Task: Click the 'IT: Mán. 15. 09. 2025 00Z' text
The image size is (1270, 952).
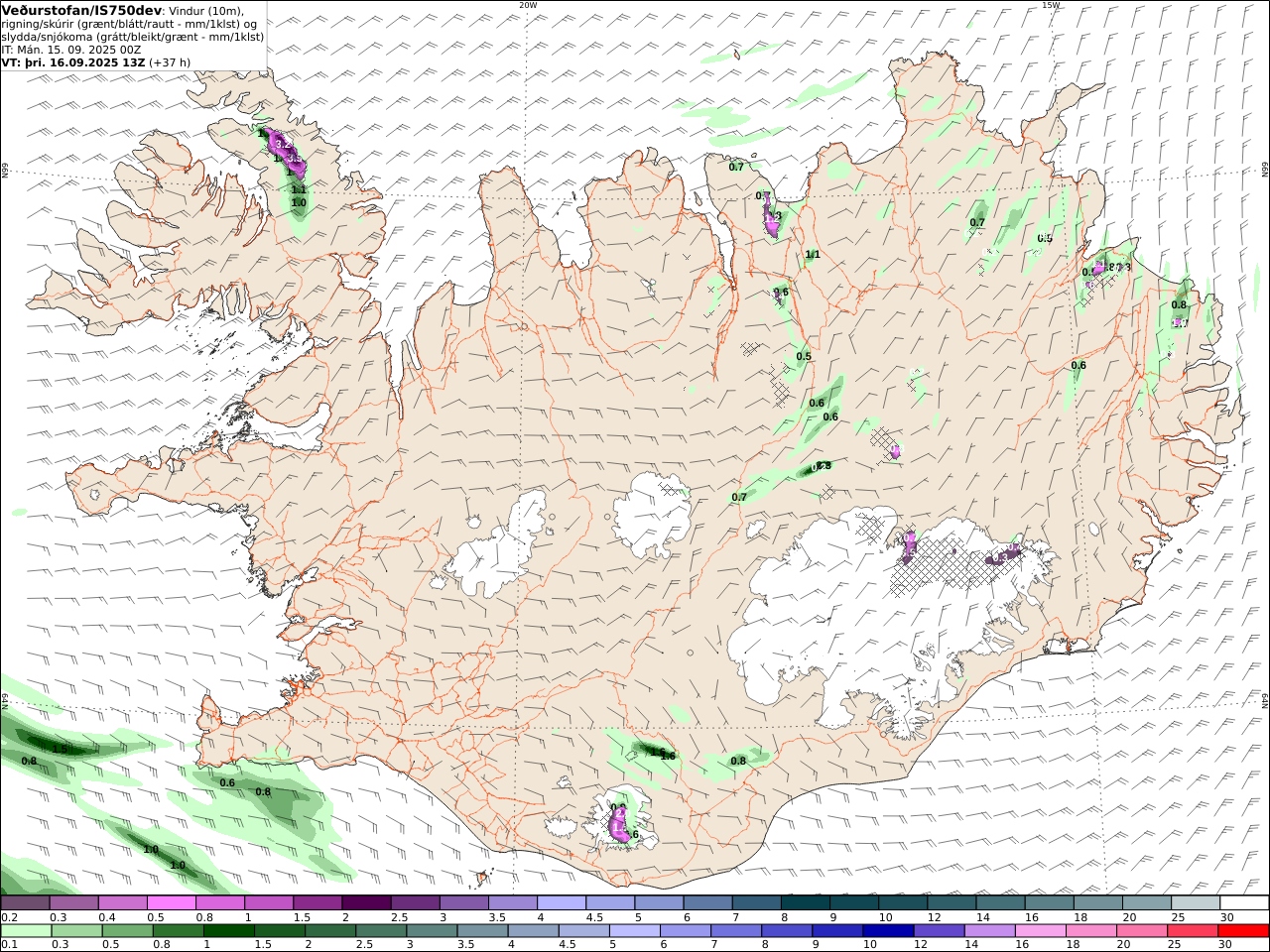Action: [71, 50]
